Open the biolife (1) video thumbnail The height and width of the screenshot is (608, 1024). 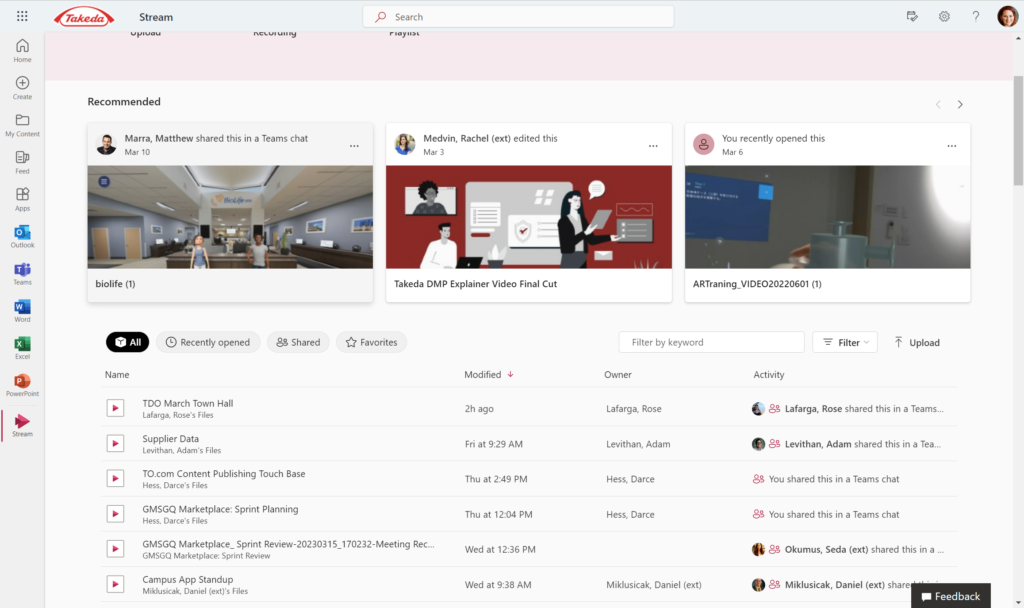pyautogui.click(x=230, y=217)
